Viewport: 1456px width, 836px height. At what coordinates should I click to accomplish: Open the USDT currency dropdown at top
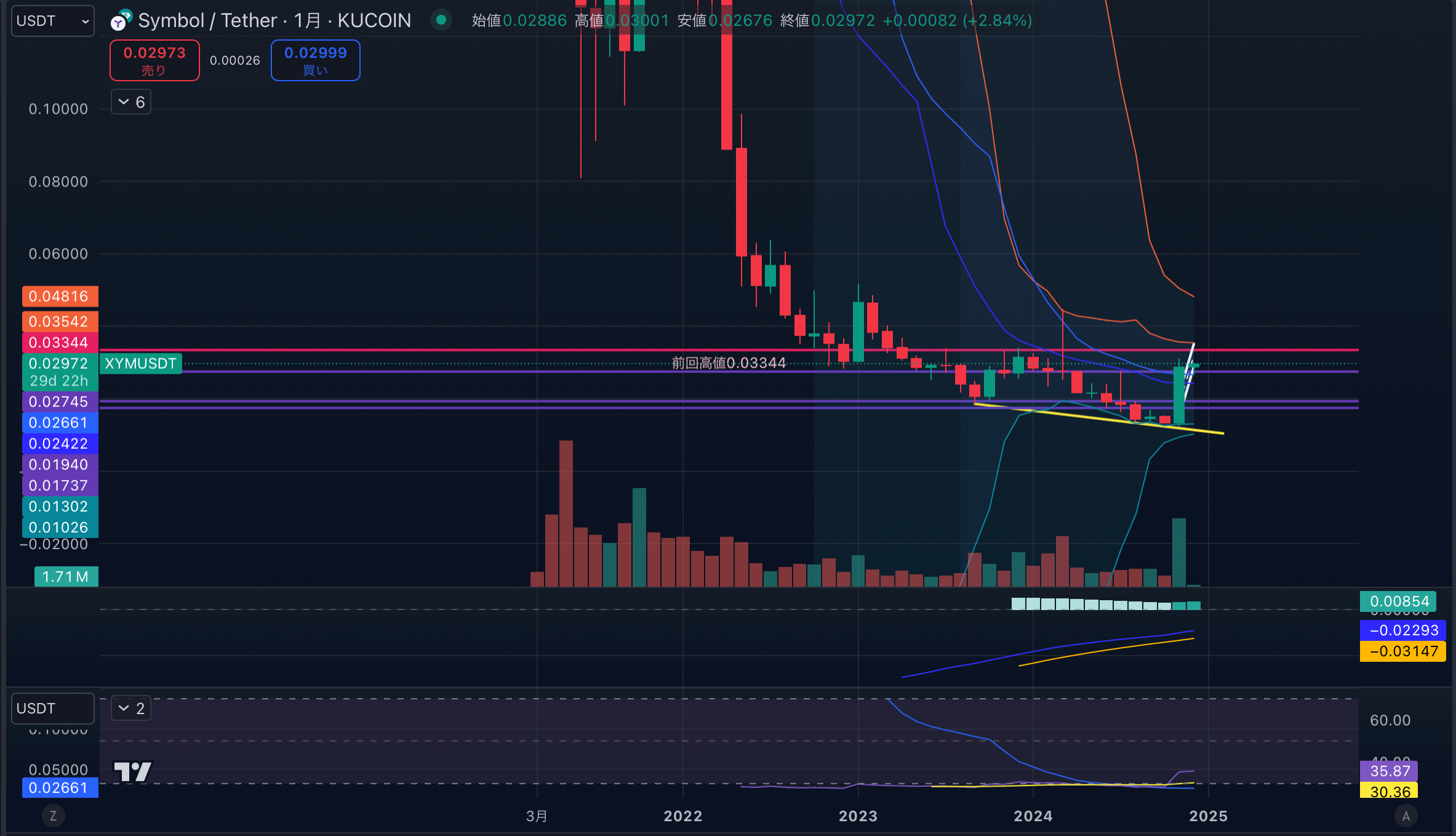pyautogui.click(x=53, y=21)
